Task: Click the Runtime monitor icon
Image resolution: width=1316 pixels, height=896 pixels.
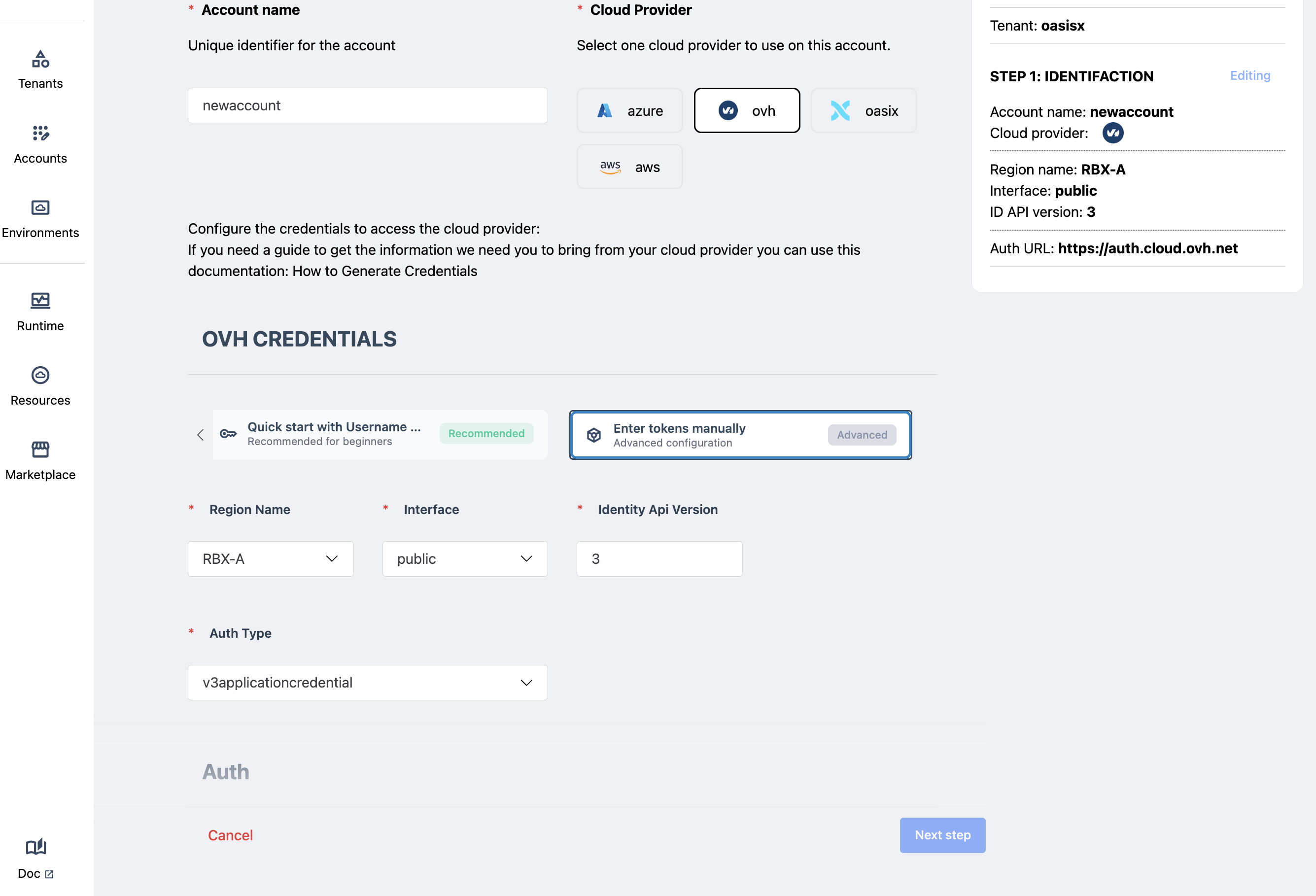Action: pyautogui.click(x=40, y=300)
